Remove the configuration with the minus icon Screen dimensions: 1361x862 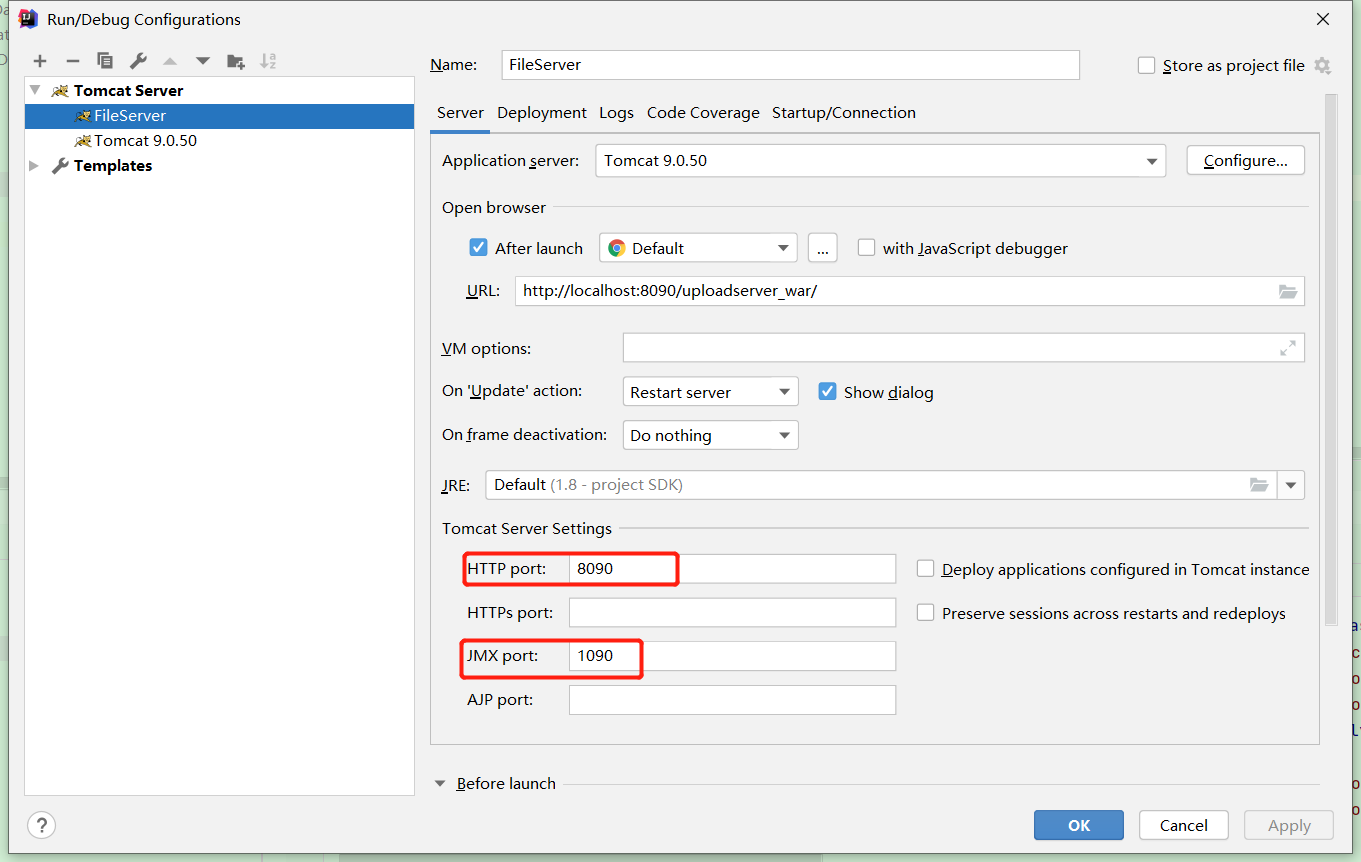click(72, 61)
